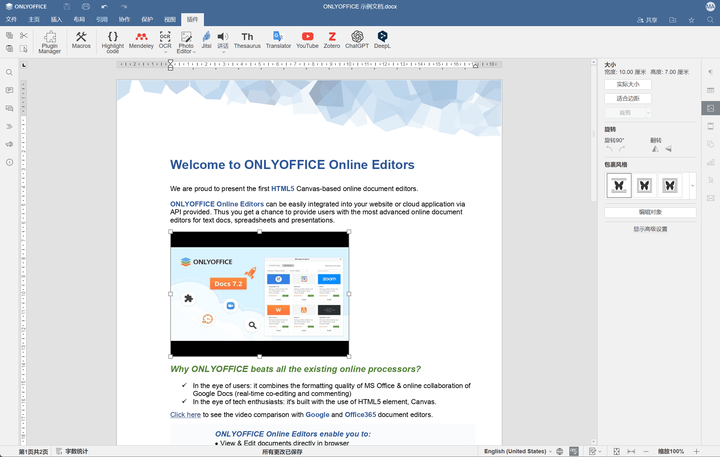Screen dimensions: 720x457
Task: Switch to the 主页 tab
Action: tap(34, 19)
